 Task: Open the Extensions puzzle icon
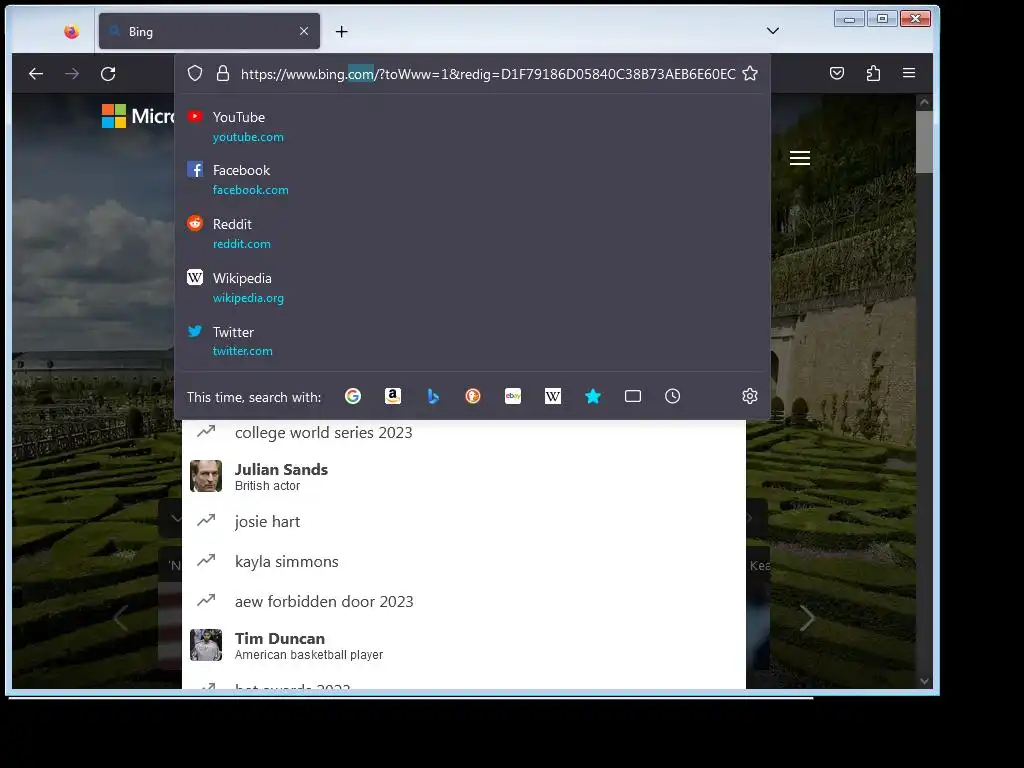[x=873, y=73]
